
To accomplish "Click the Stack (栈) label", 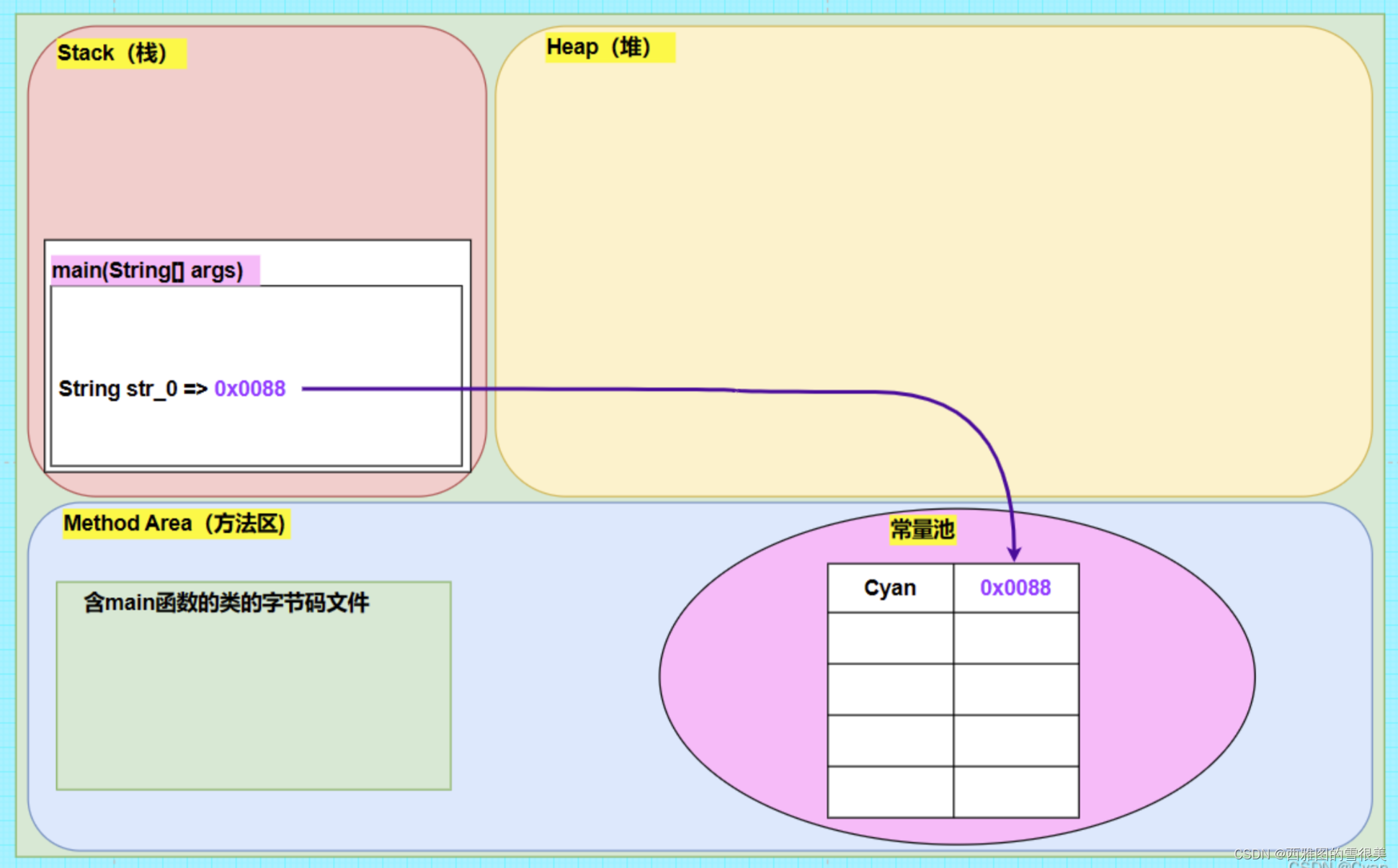I will click(x=121, y=53).
